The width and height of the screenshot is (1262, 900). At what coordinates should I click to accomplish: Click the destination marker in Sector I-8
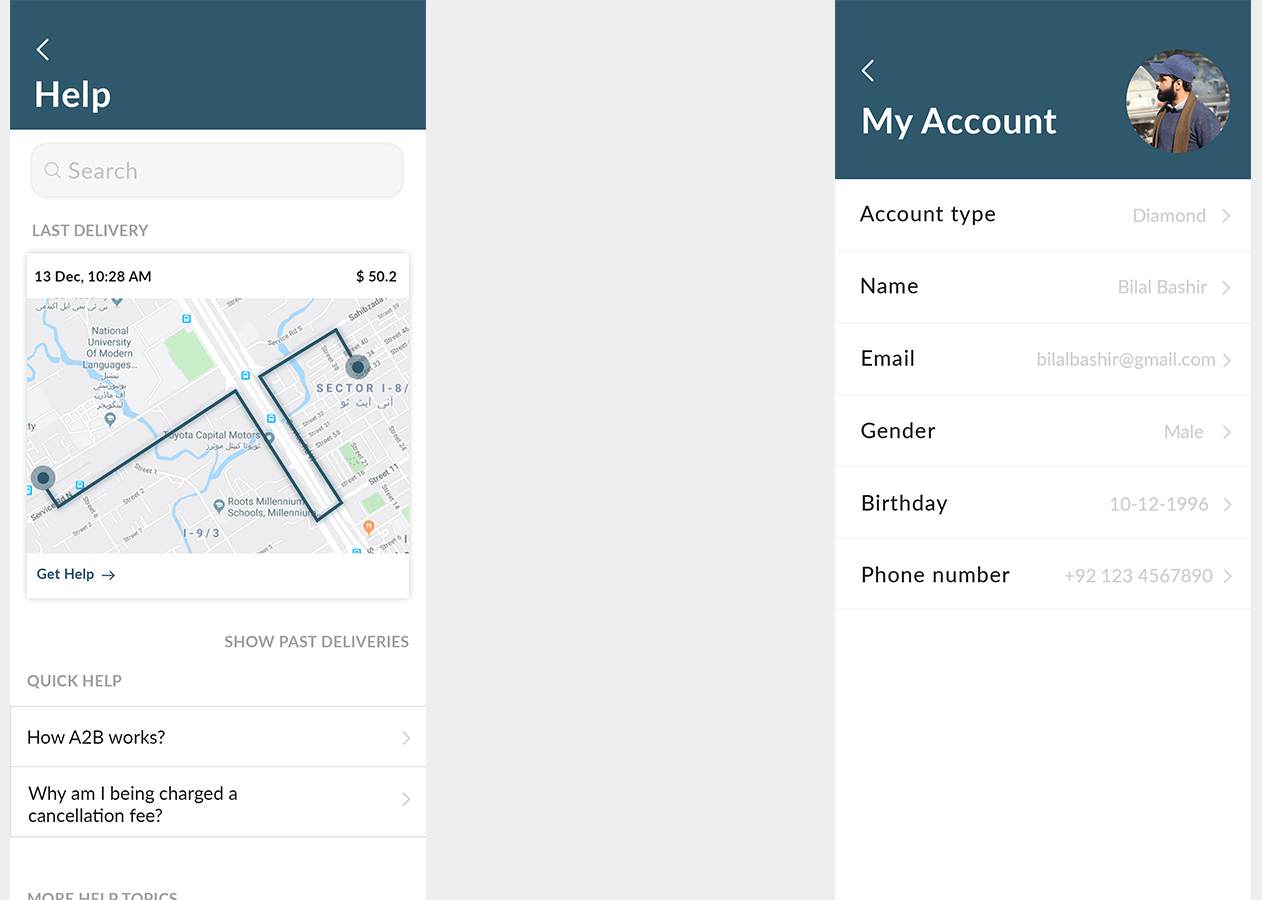click(x=357, y=367)
